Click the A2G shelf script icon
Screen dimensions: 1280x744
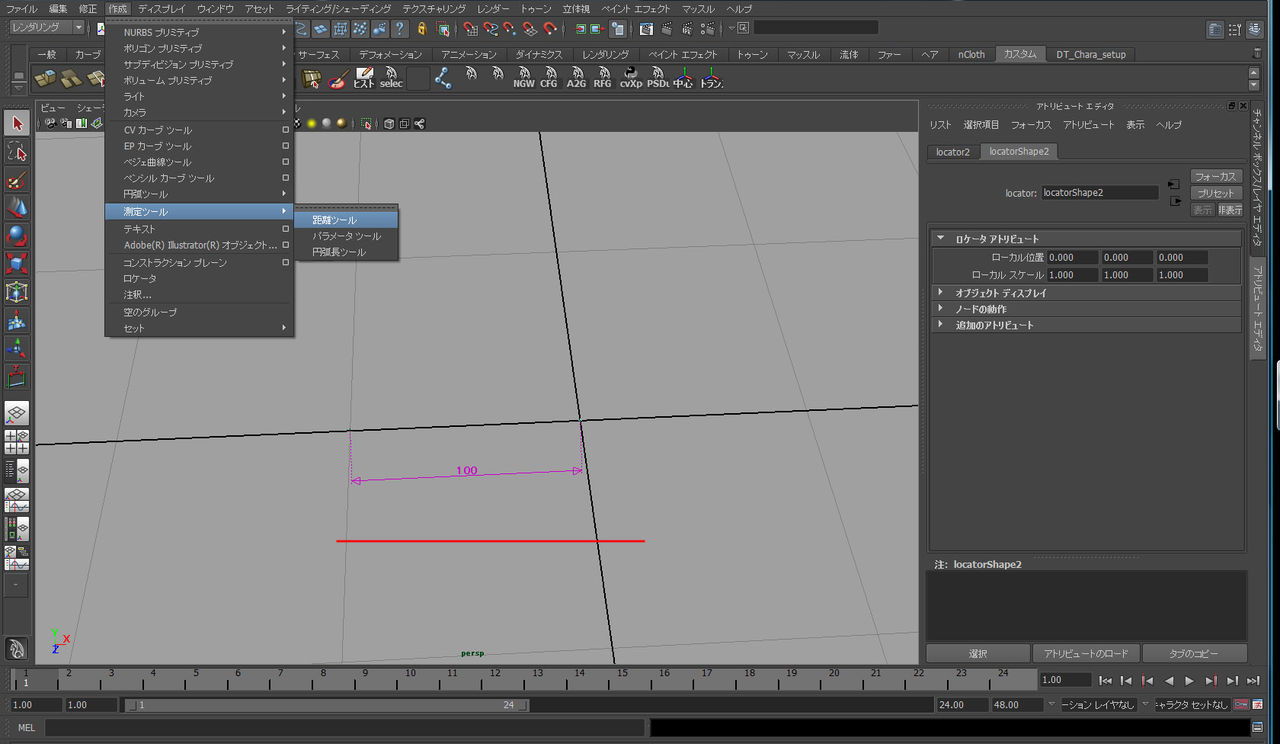pyautogui.click(x=576, y=78)
